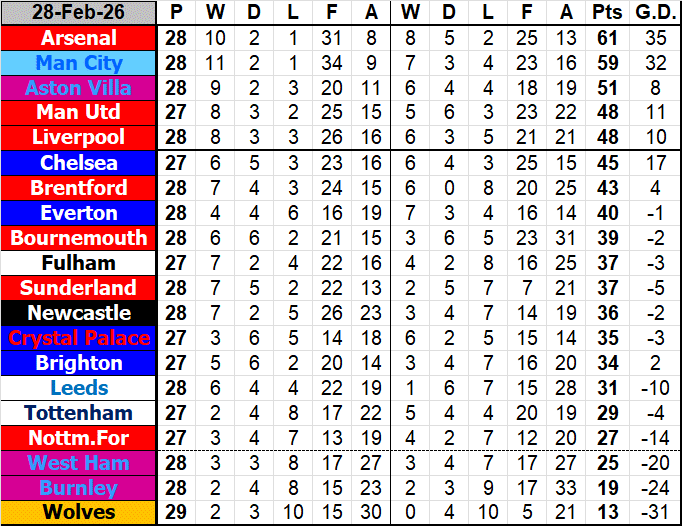The width and height of the screenshot is (682, 526).
Task: Click Man City's goal difference value 32
Action: click(x=655, y=63)
